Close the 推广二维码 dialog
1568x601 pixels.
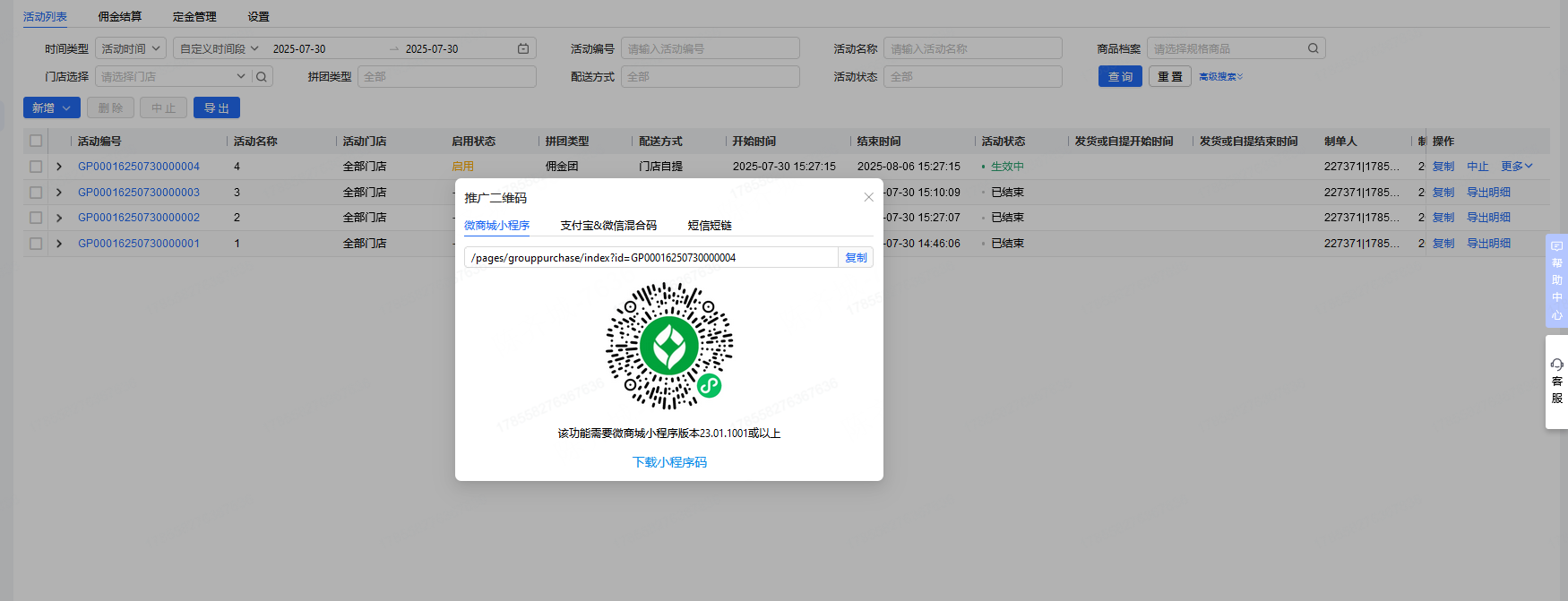(x=868, y=197)
